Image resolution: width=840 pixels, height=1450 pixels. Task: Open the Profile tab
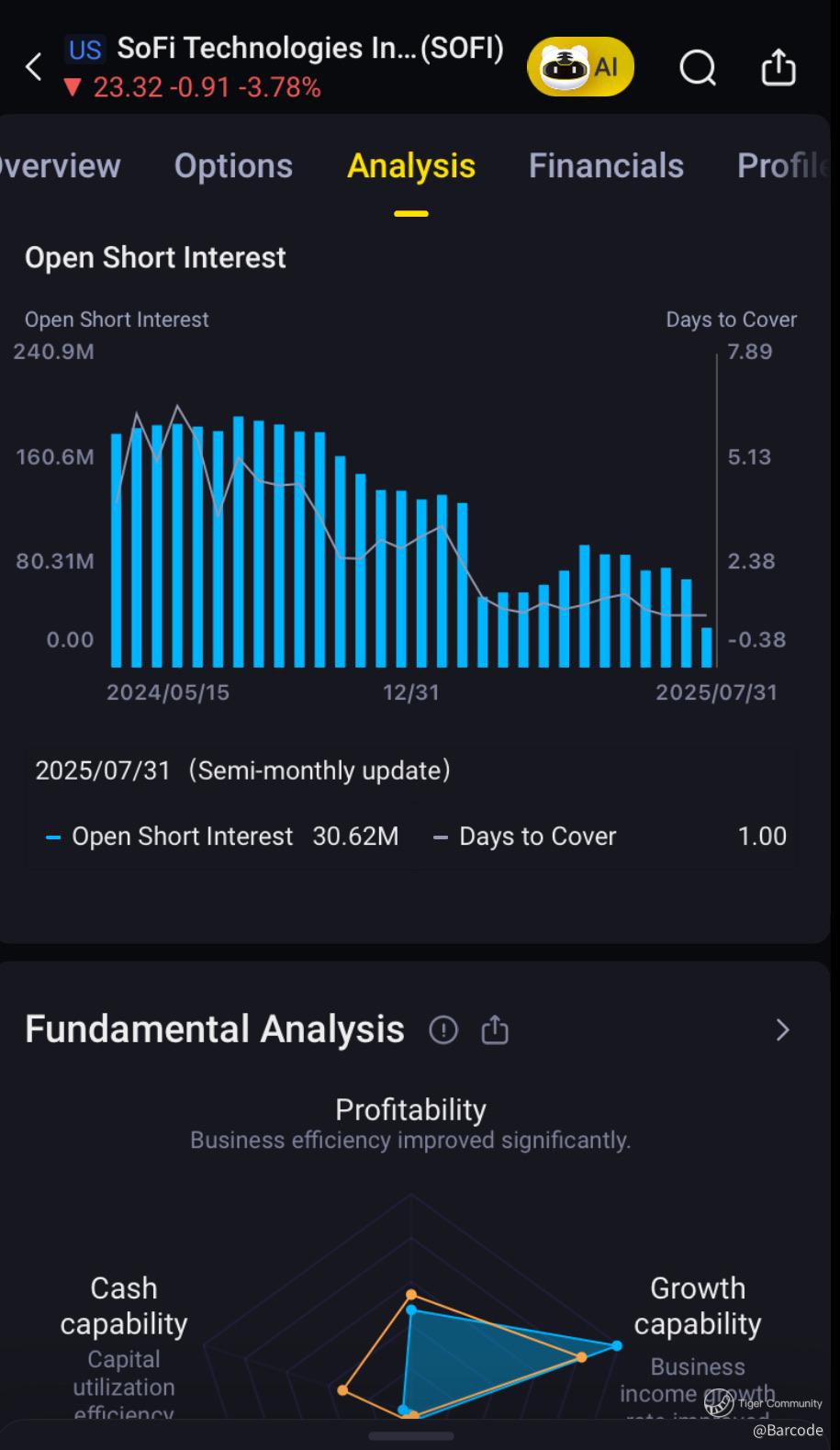pyautogui.click(x=782, y=166)
